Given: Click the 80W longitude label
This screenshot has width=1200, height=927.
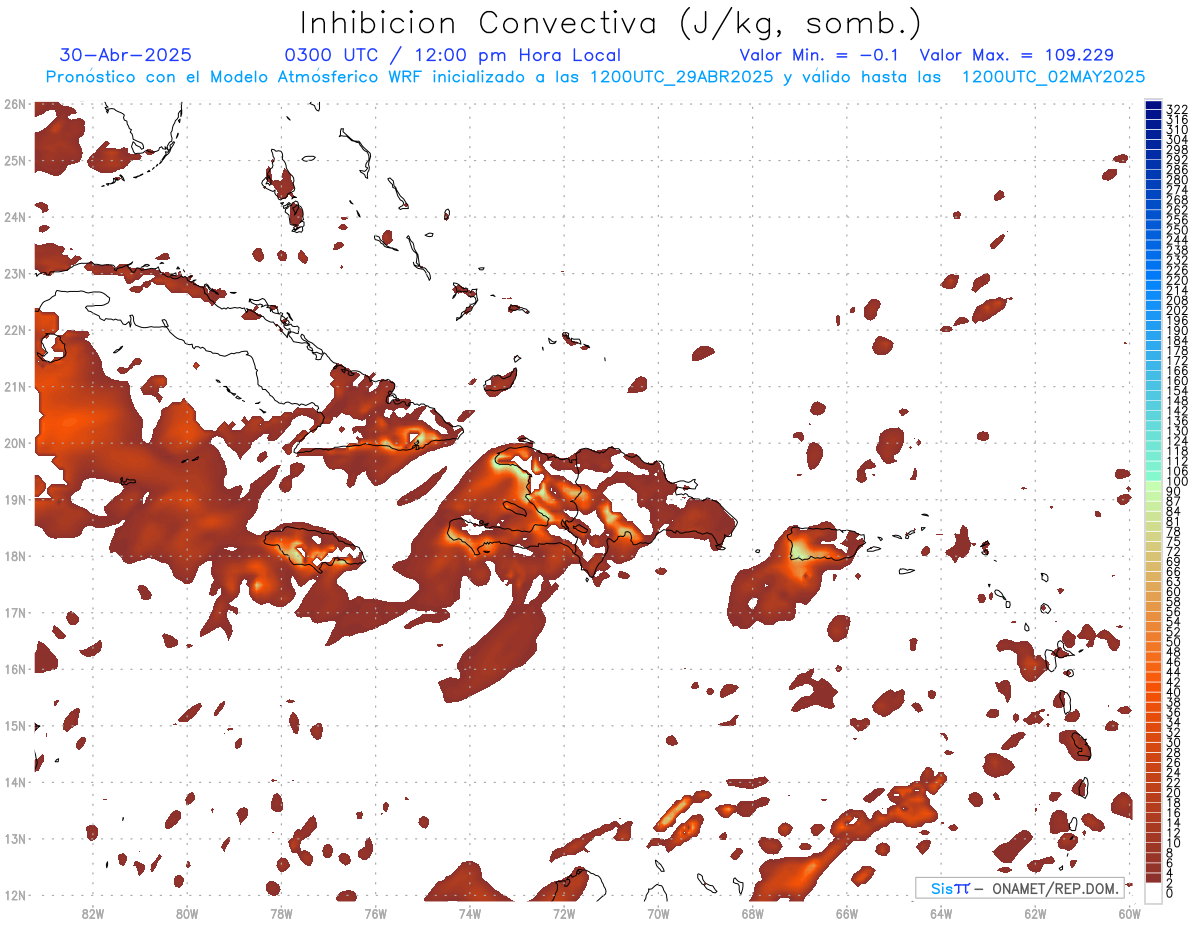Looking at the screenshot, I should [x=187, y=913].
